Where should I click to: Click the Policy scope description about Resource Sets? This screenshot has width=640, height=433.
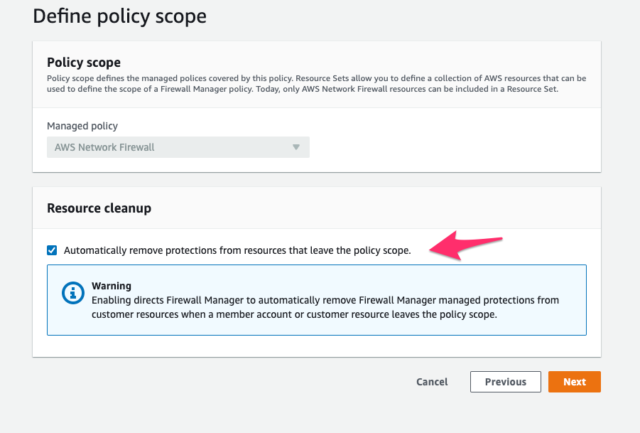[316, 83]
